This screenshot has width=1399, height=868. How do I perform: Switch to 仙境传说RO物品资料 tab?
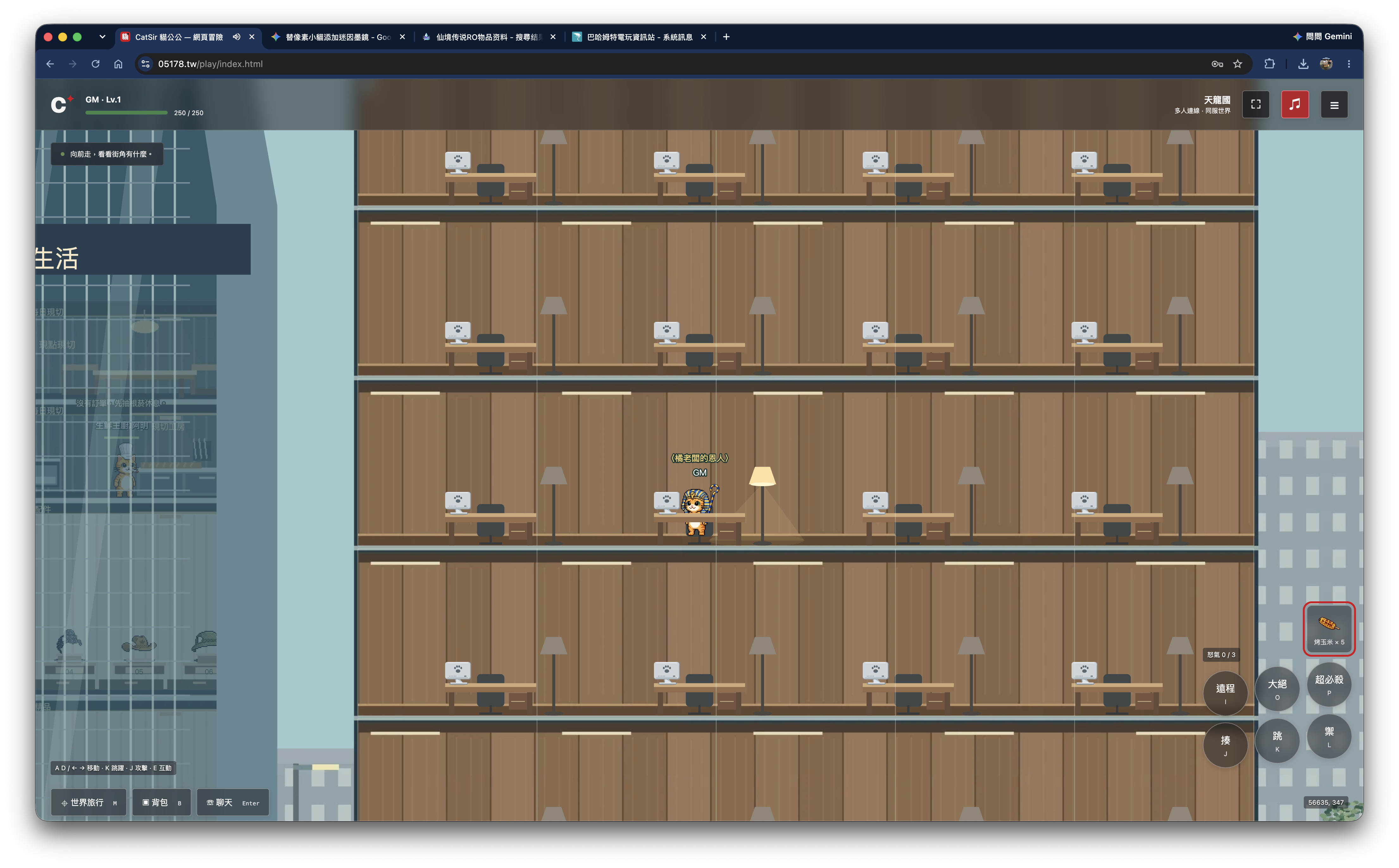tap(488, 37)
